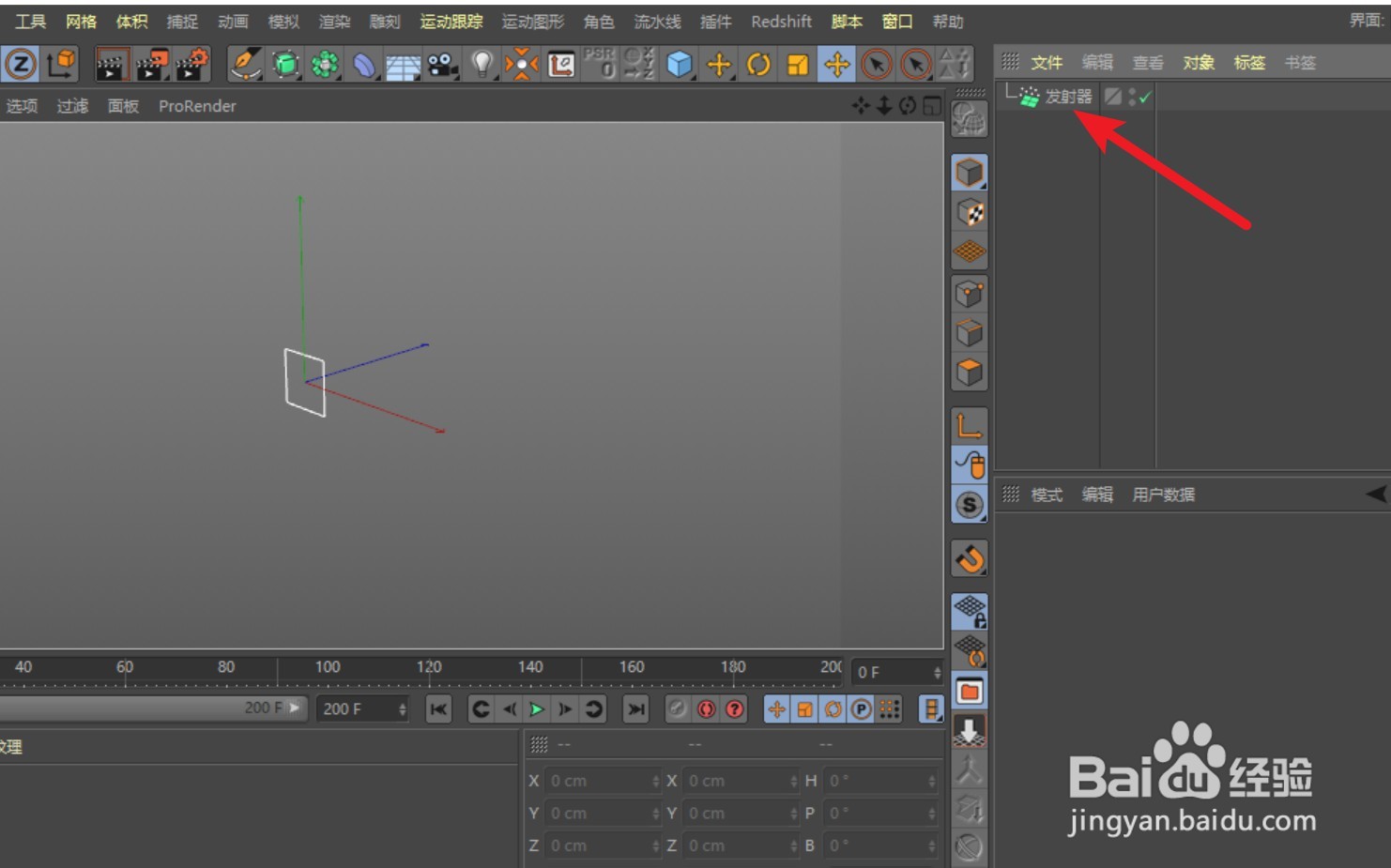Render the active view clapperboard
This screenshot has height=868, width=1391.
coord(111,65)
